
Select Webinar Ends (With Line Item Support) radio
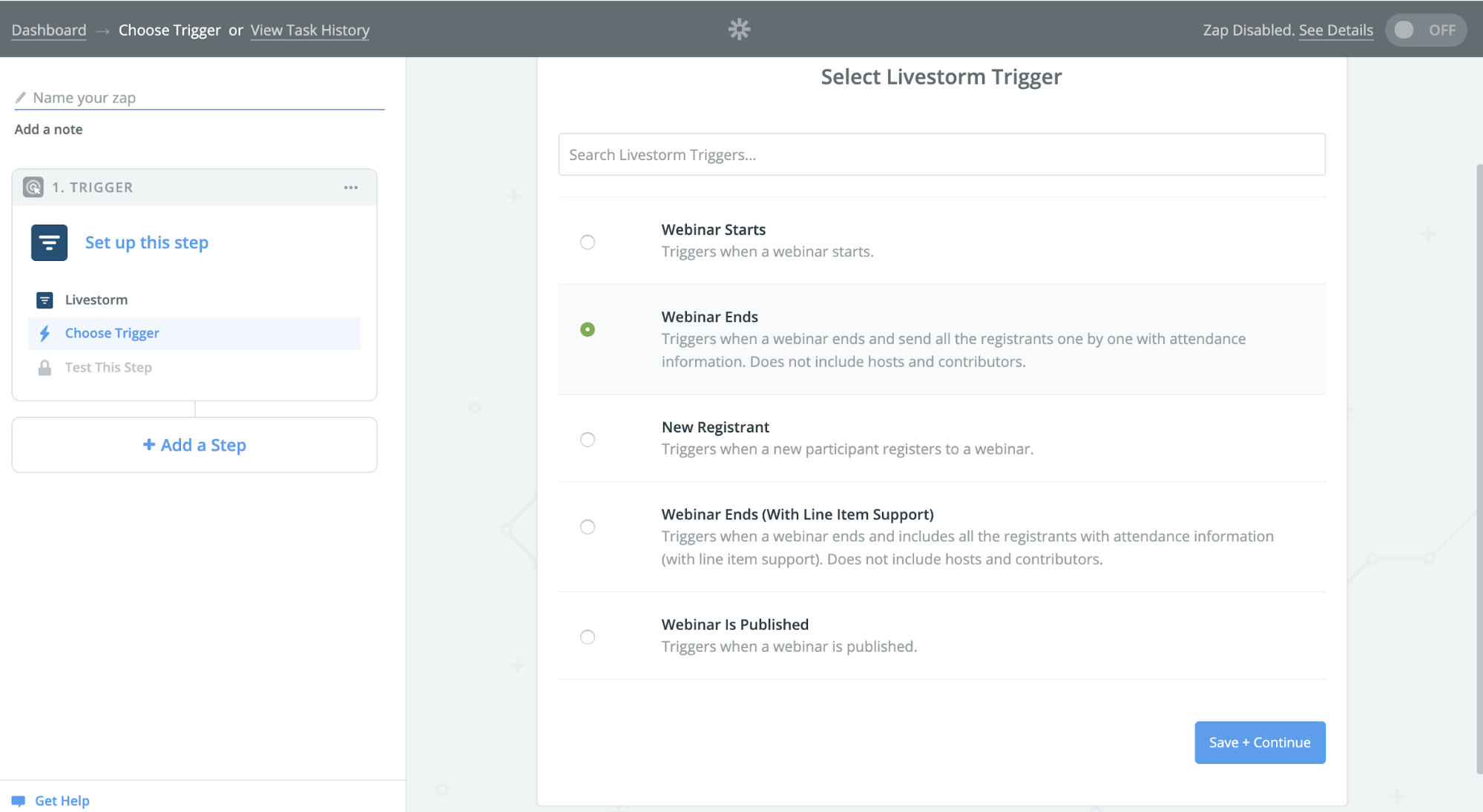click(x=588, y=527)
